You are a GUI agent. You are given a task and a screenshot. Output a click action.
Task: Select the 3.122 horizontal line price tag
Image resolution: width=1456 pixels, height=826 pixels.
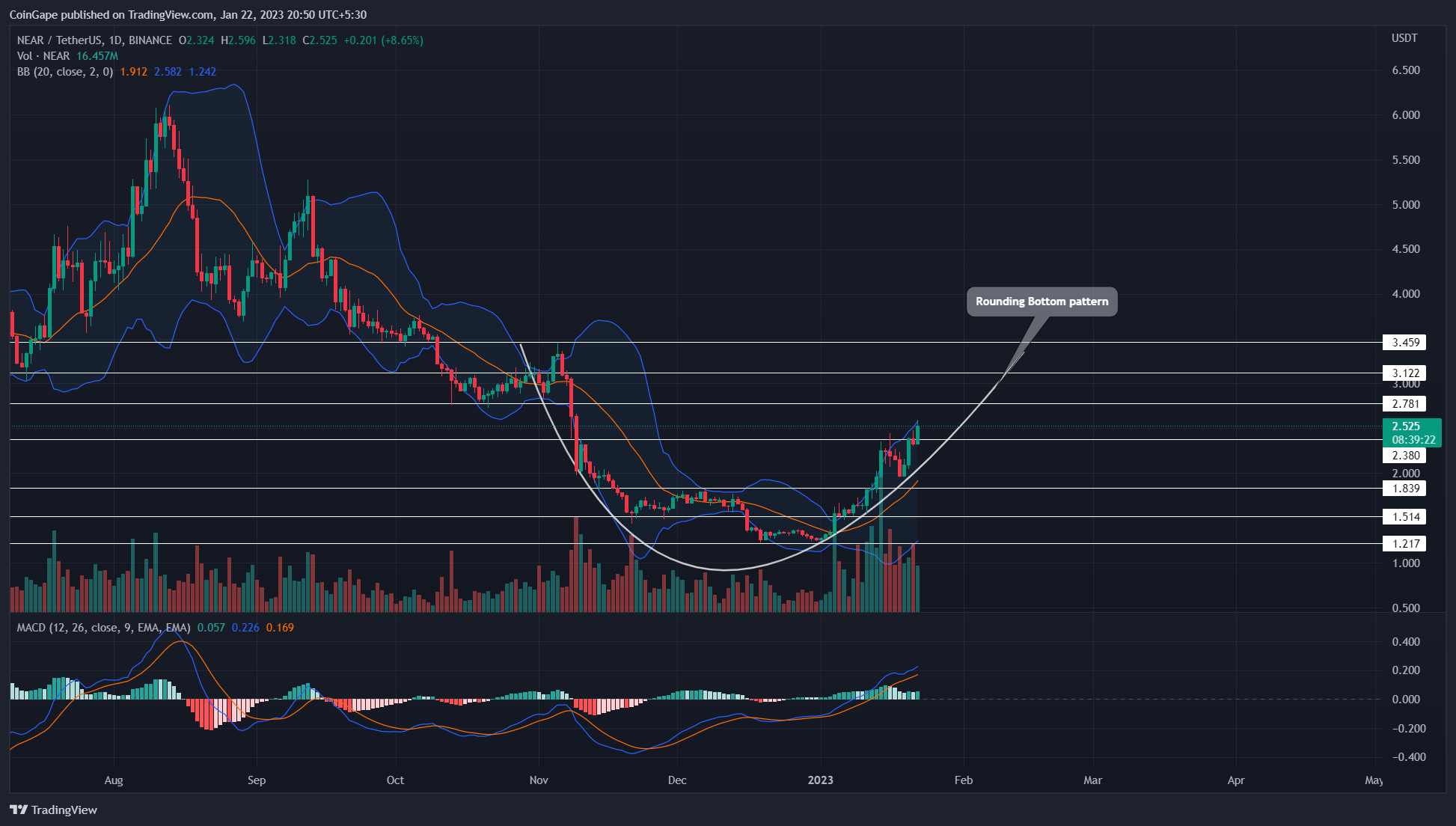1405,373
